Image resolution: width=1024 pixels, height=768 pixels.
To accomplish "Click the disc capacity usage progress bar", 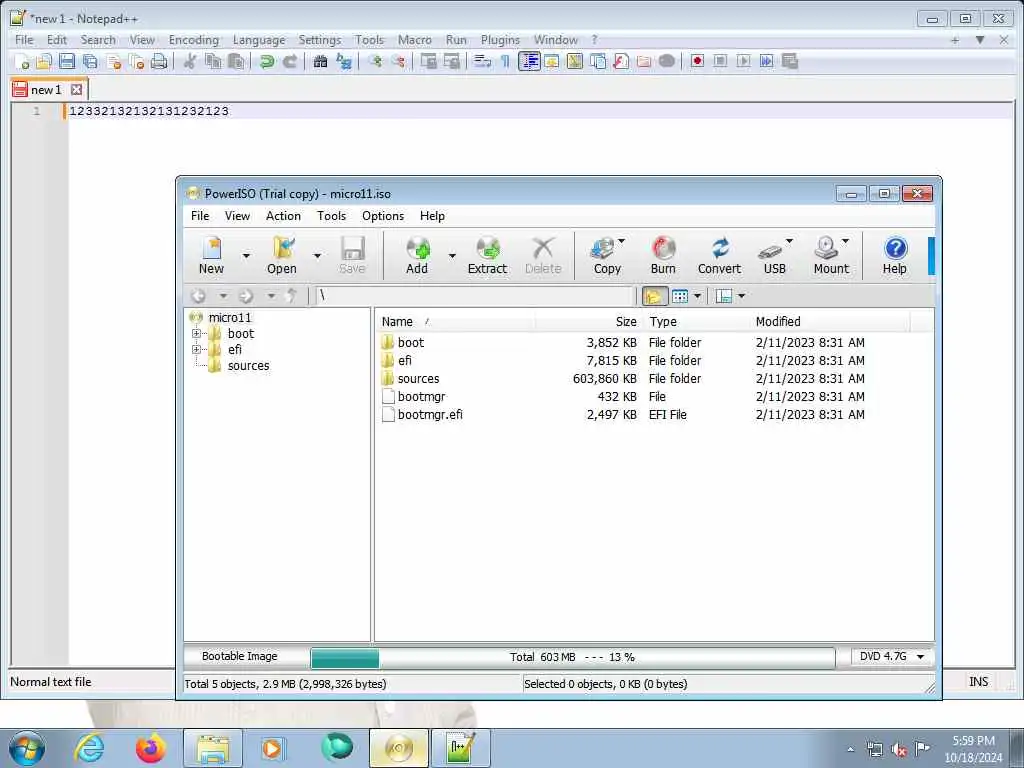I will click(573, 658).
